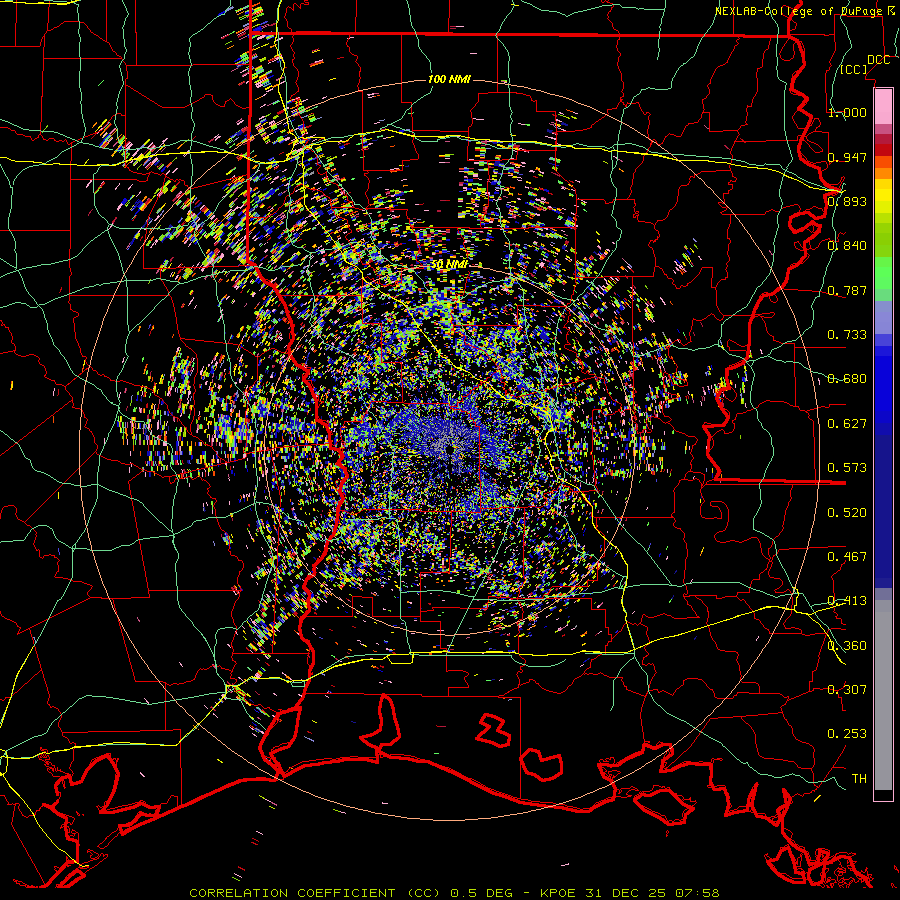The width and height of the screenshot is (900, 900).
Task: Click the (CC) label above the legend
Action: (x=854, y=69)
